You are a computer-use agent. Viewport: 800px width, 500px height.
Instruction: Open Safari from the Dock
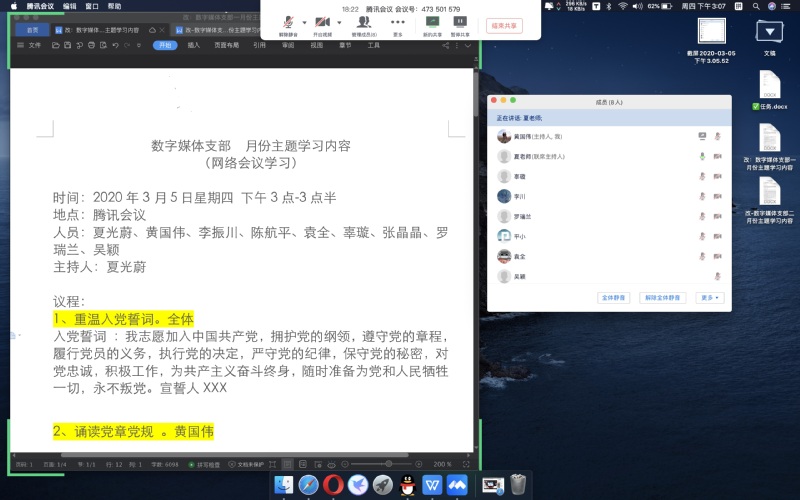[x=309, y=485]
